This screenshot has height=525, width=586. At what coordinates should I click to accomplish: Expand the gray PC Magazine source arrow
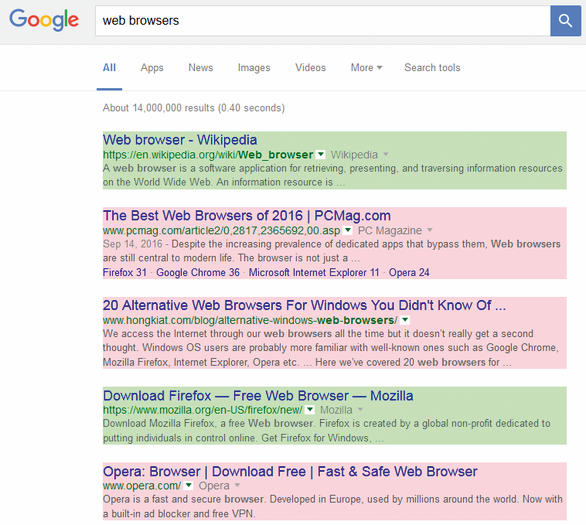(x=430, y=230)
